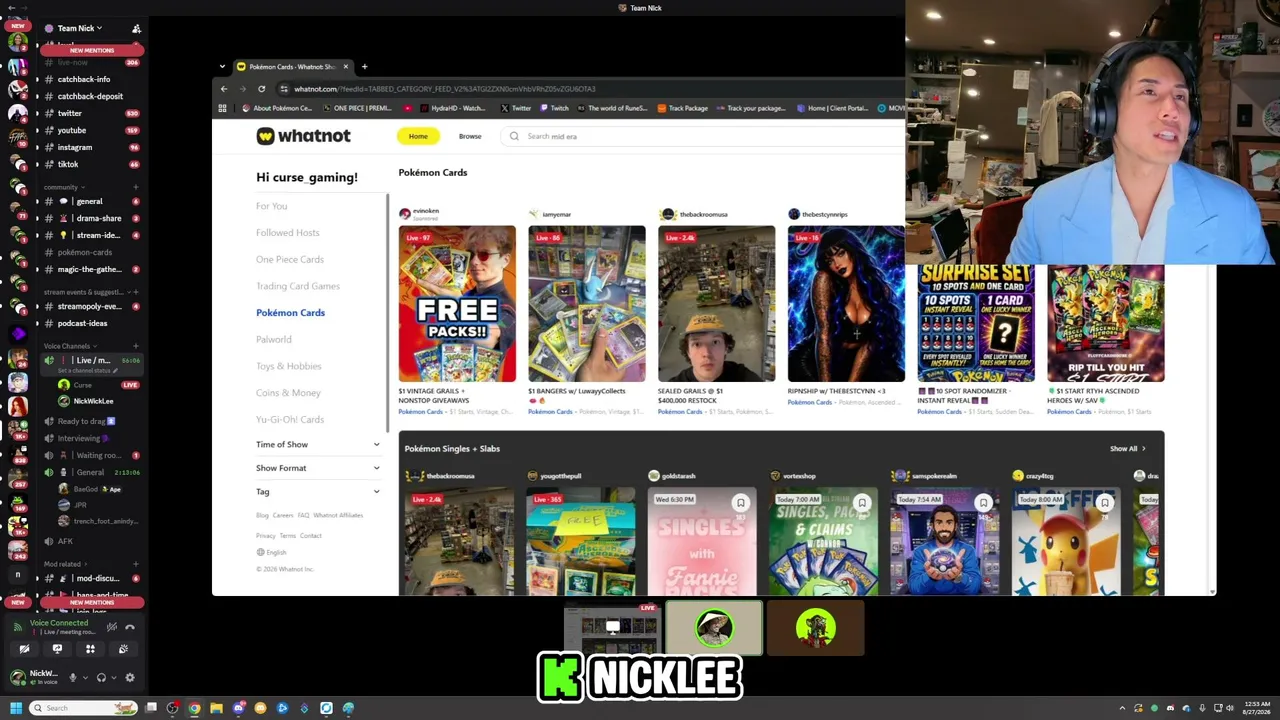Image resolution: width=1280 pixels, height=720 pixels.
Task: Expand the Tag filter
Action: coord(318,491)
